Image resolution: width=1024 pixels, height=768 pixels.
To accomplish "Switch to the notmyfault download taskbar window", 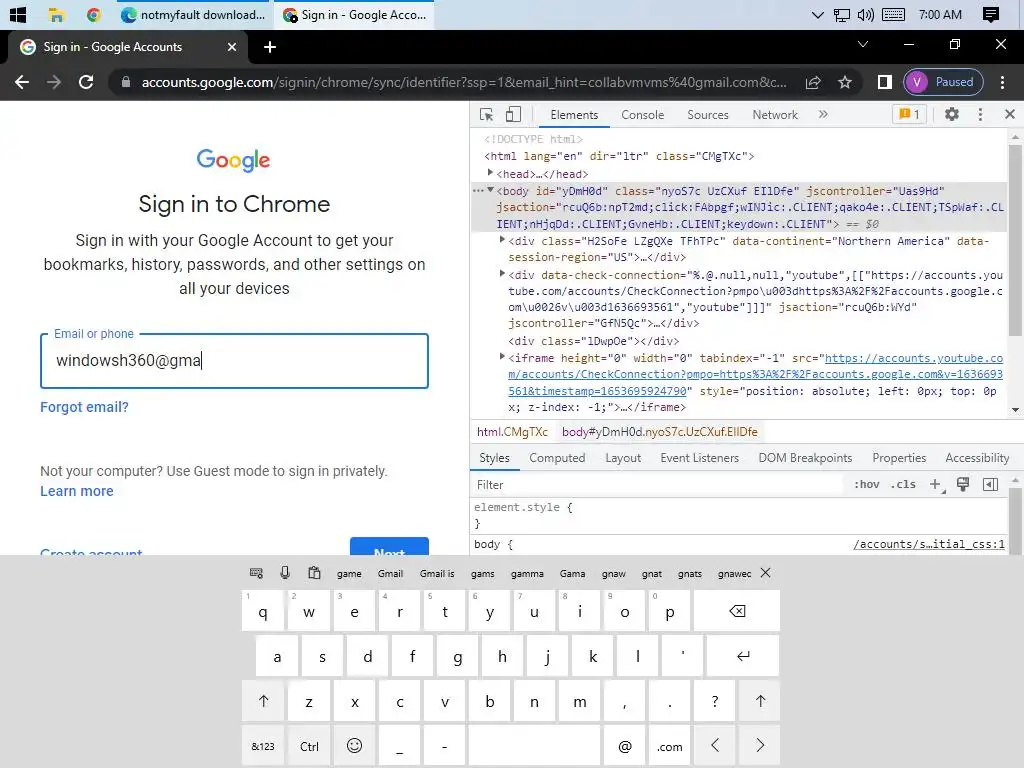I will click(x=194, y=14).
